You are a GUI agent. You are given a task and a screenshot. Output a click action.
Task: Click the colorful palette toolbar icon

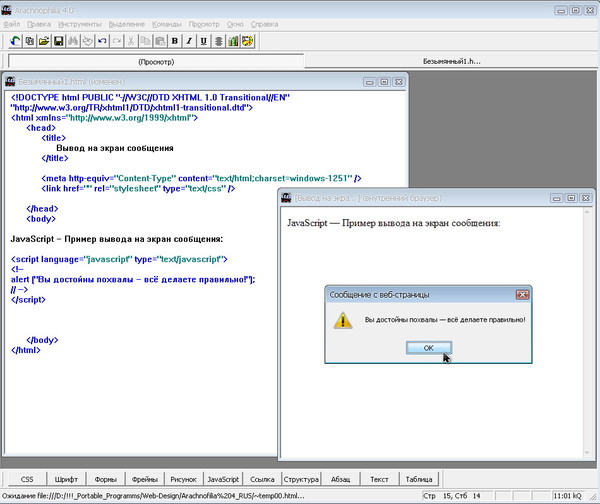tap(248, 41)
